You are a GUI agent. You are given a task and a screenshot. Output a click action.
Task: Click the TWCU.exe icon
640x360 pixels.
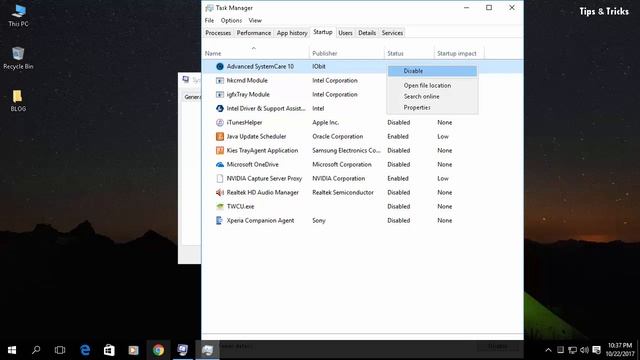tap(220, 207)
